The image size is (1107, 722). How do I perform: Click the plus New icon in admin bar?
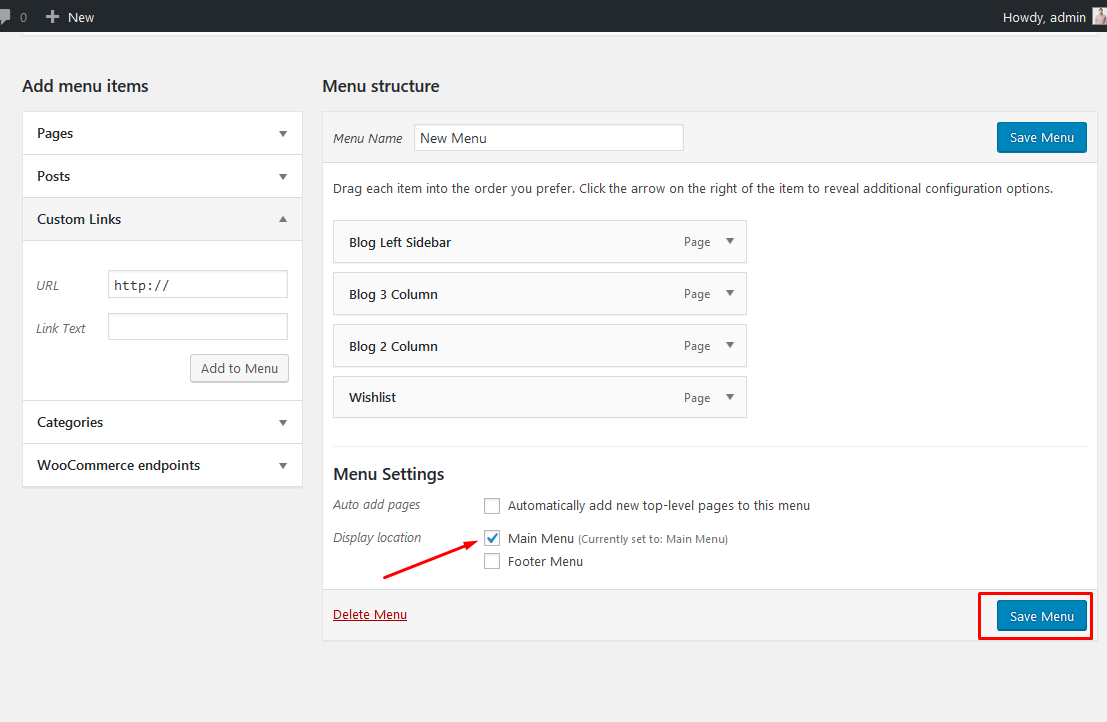coord(53,17)
